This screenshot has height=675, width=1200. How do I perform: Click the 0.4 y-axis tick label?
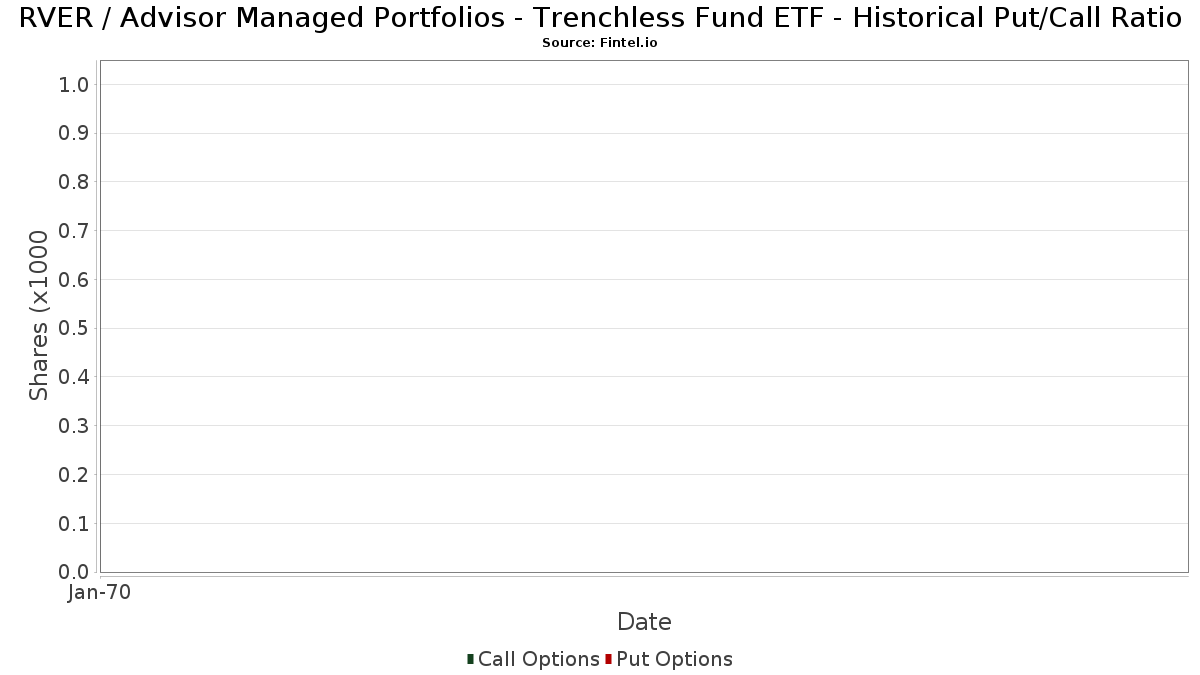point(74,377)
